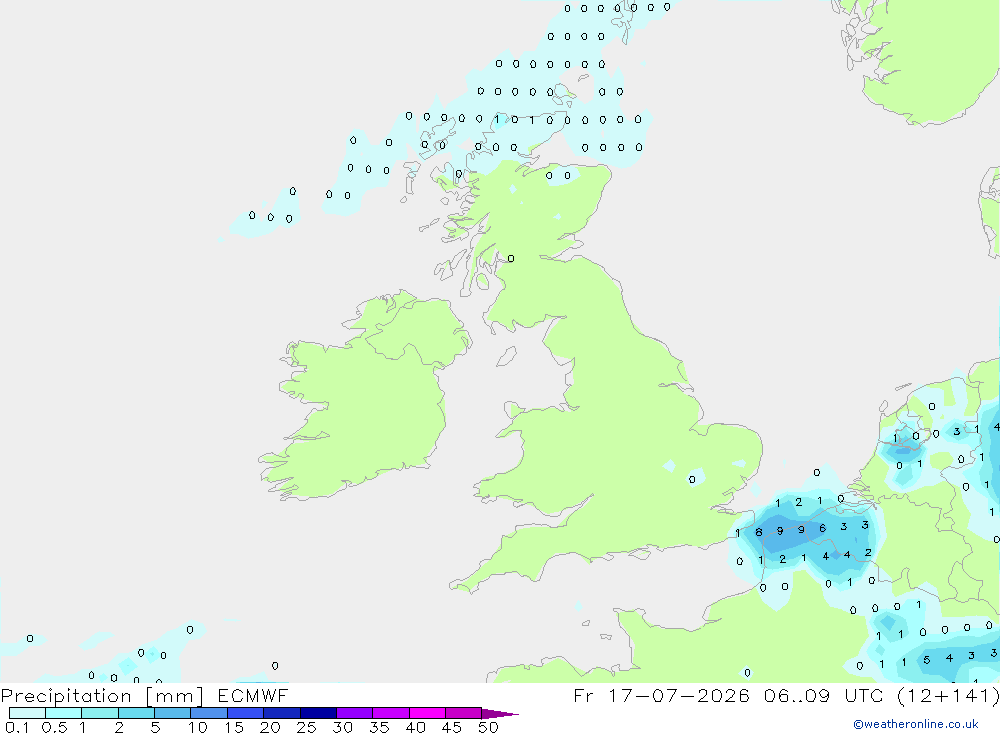Click the "UTC" timezone label
The width and height of the screenshot is (1000, 733).
pos(864,695)
